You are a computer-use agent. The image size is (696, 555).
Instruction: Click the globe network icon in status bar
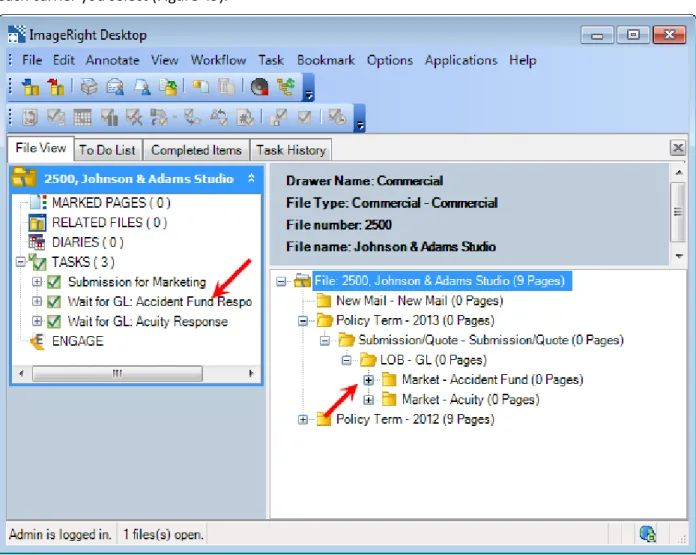(x=648, y=533)
